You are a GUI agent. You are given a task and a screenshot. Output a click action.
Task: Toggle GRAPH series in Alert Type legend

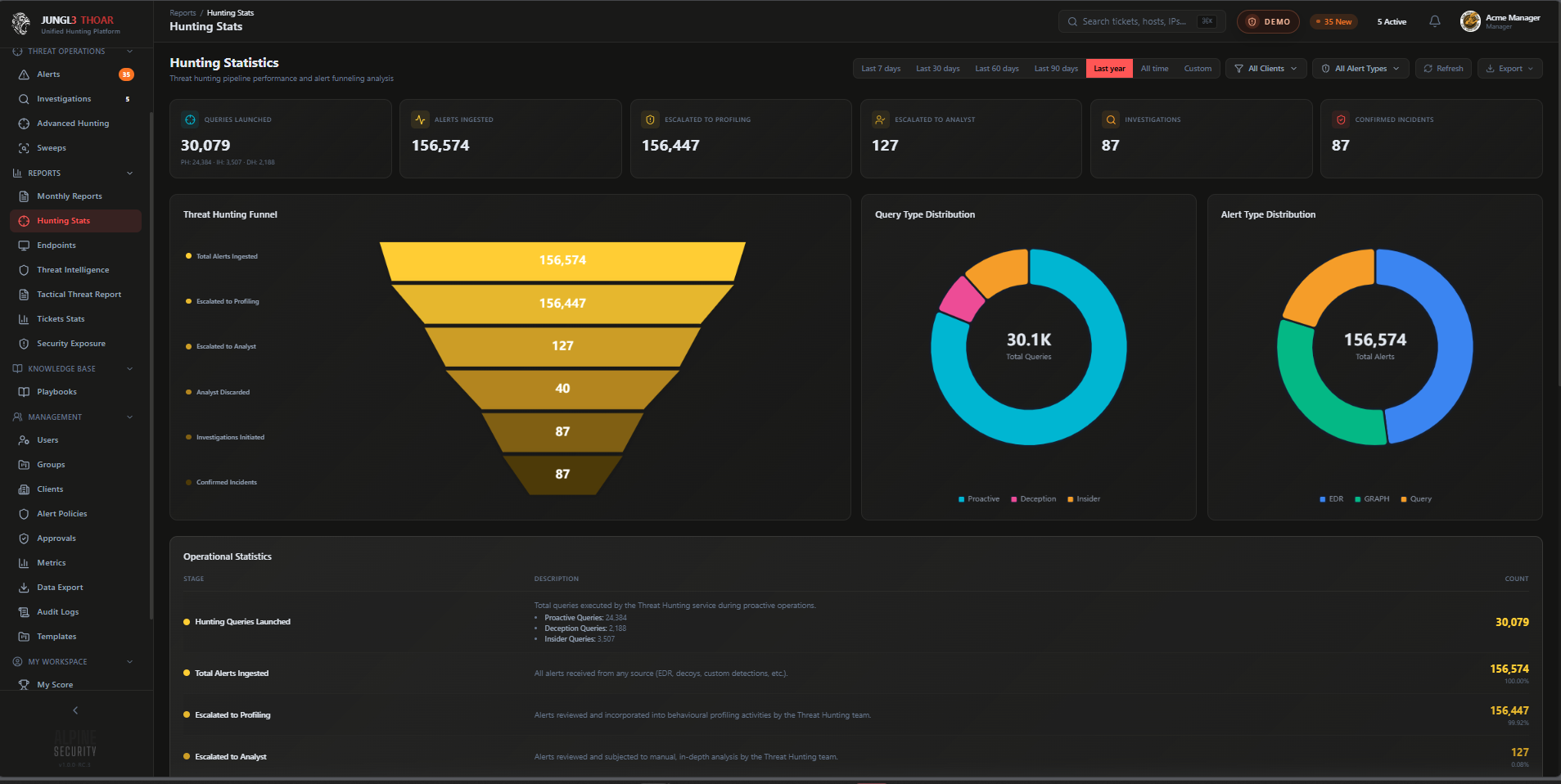(1372, 499)
